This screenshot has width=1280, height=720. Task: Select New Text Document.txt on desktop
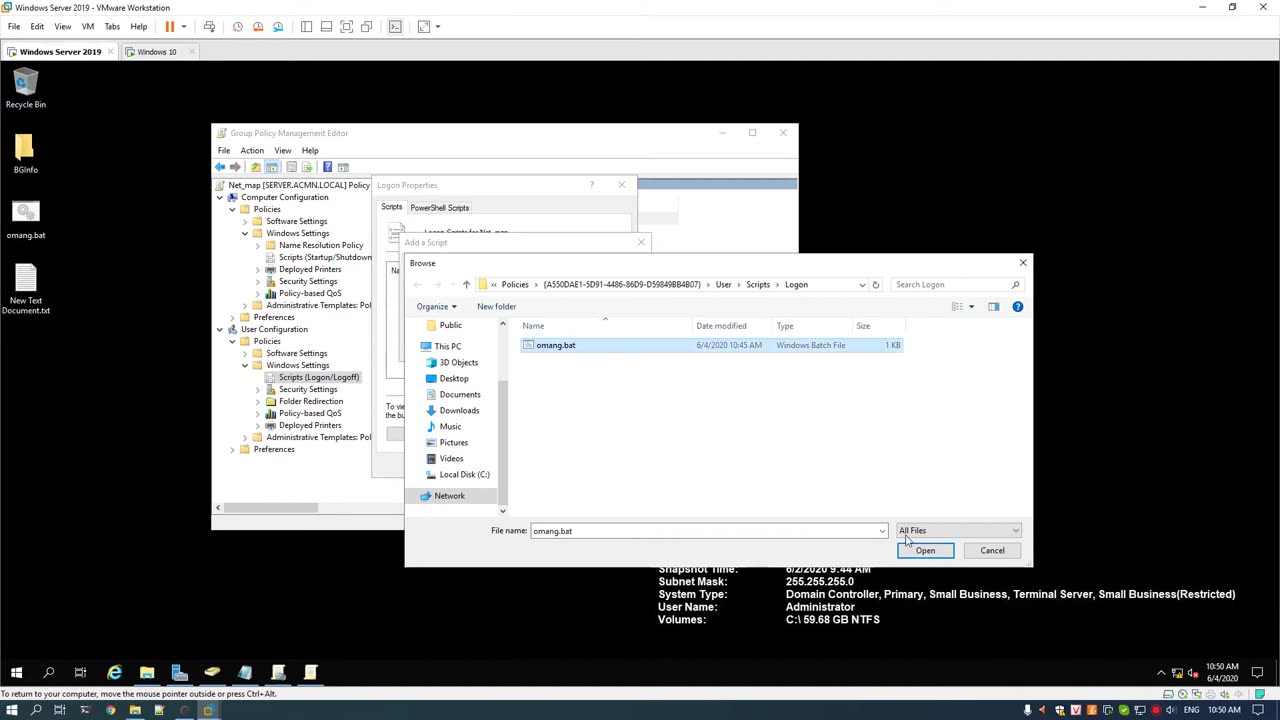coord(25,290)
